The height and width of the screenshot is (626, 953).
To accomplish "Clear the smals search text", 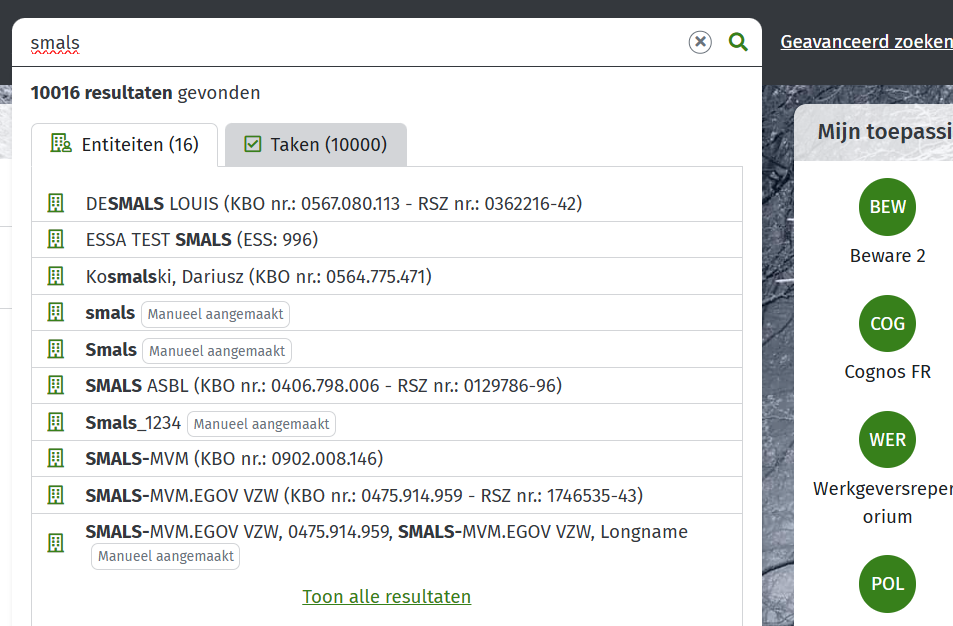I will pyautogui.click(x=700, y=42).
